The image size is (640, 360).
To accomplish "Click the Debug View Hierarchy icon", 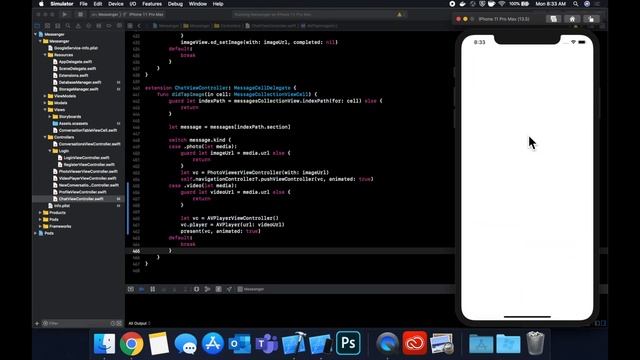I will pyautogui.click(x=196, y=289).
